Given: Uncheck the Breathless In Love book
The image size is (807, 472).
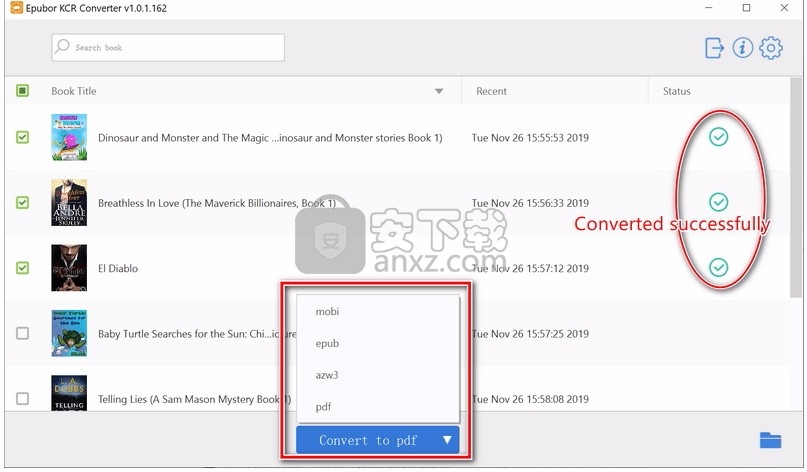Looking at the screenshot, I should click(22, 202).
